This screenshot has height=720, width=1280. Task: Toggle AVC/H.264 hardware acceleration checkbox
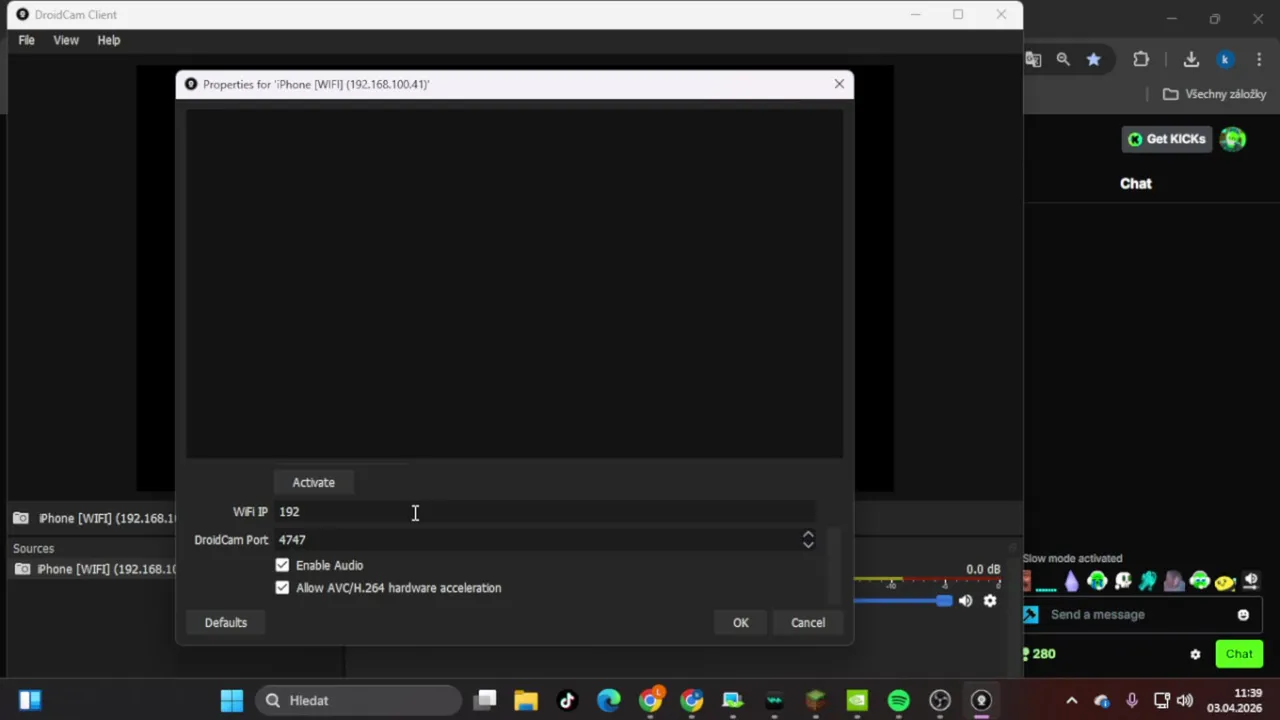282,588
